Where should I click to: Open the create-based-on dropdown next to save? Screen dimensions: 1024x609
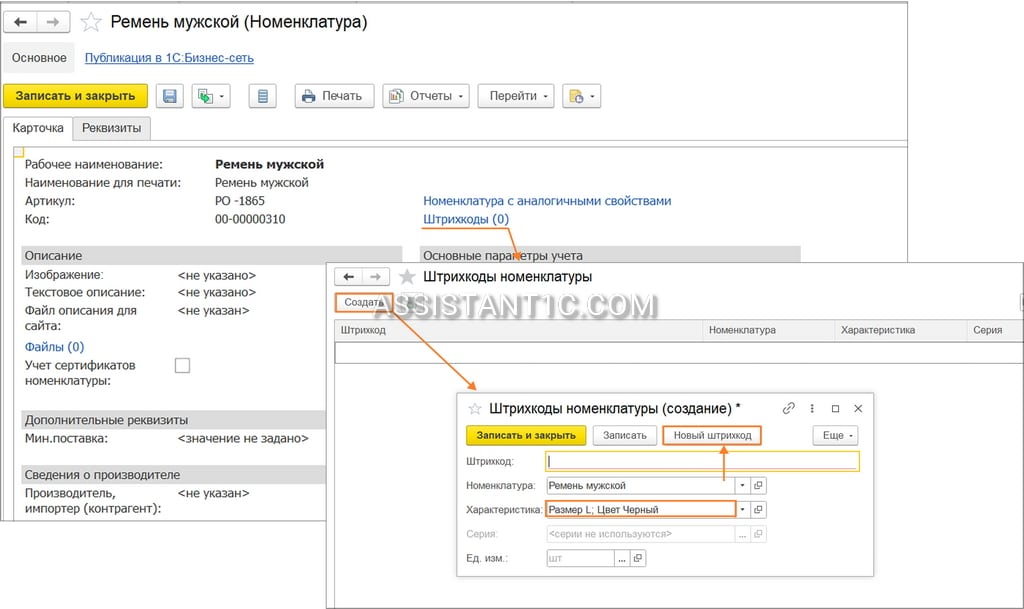click(x=211, y=96)
